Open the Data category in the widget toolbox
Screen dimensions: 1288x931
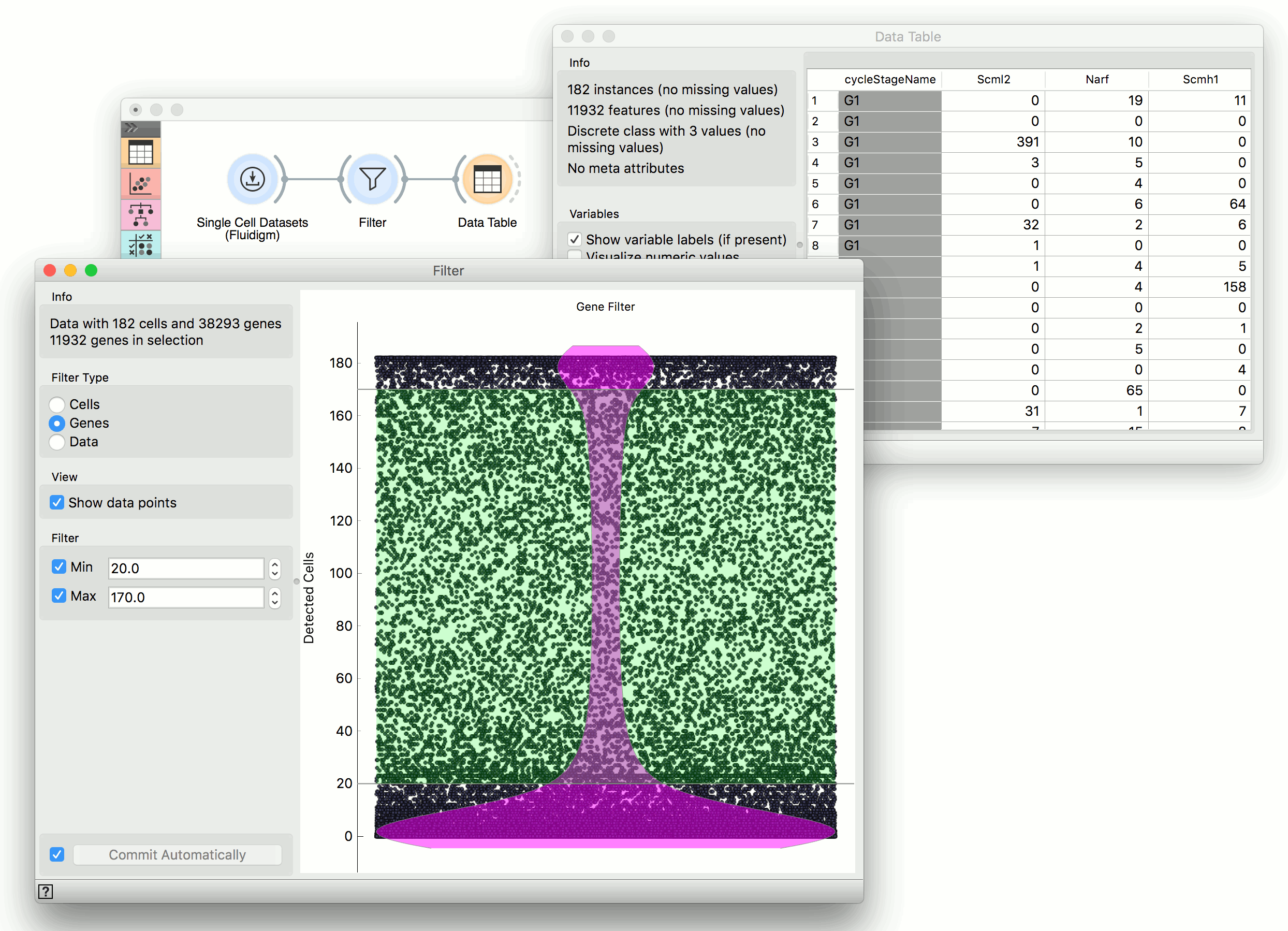(x=141, y=152)
